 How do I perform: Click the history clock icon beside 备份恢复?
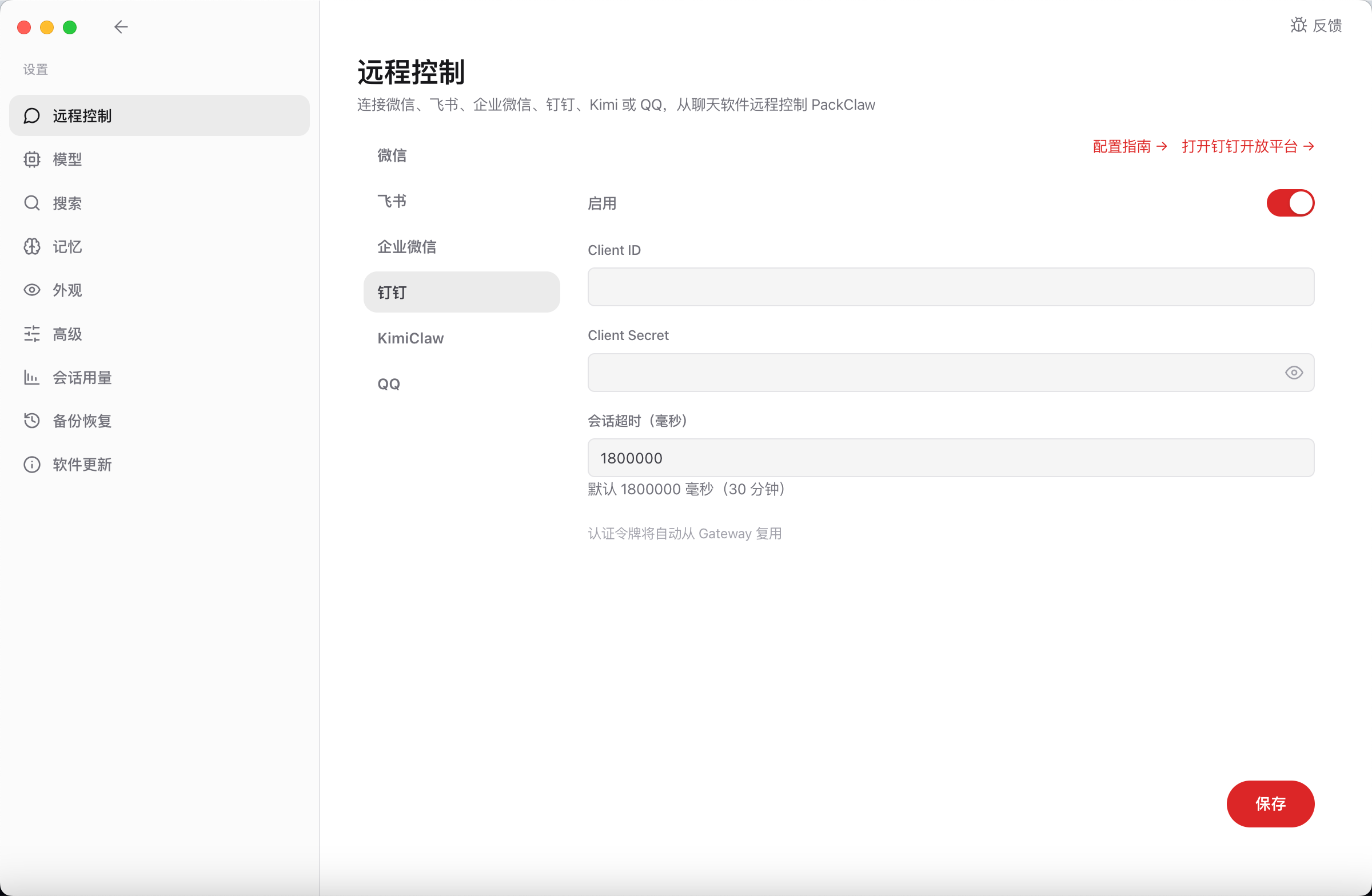point(31,421)
